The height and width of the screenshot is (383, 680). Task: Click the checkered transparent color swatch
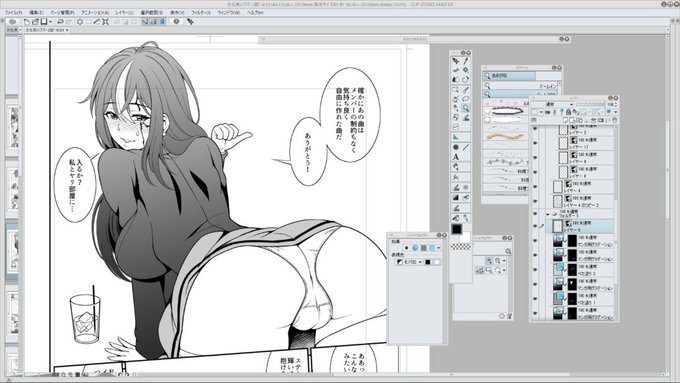461,246
